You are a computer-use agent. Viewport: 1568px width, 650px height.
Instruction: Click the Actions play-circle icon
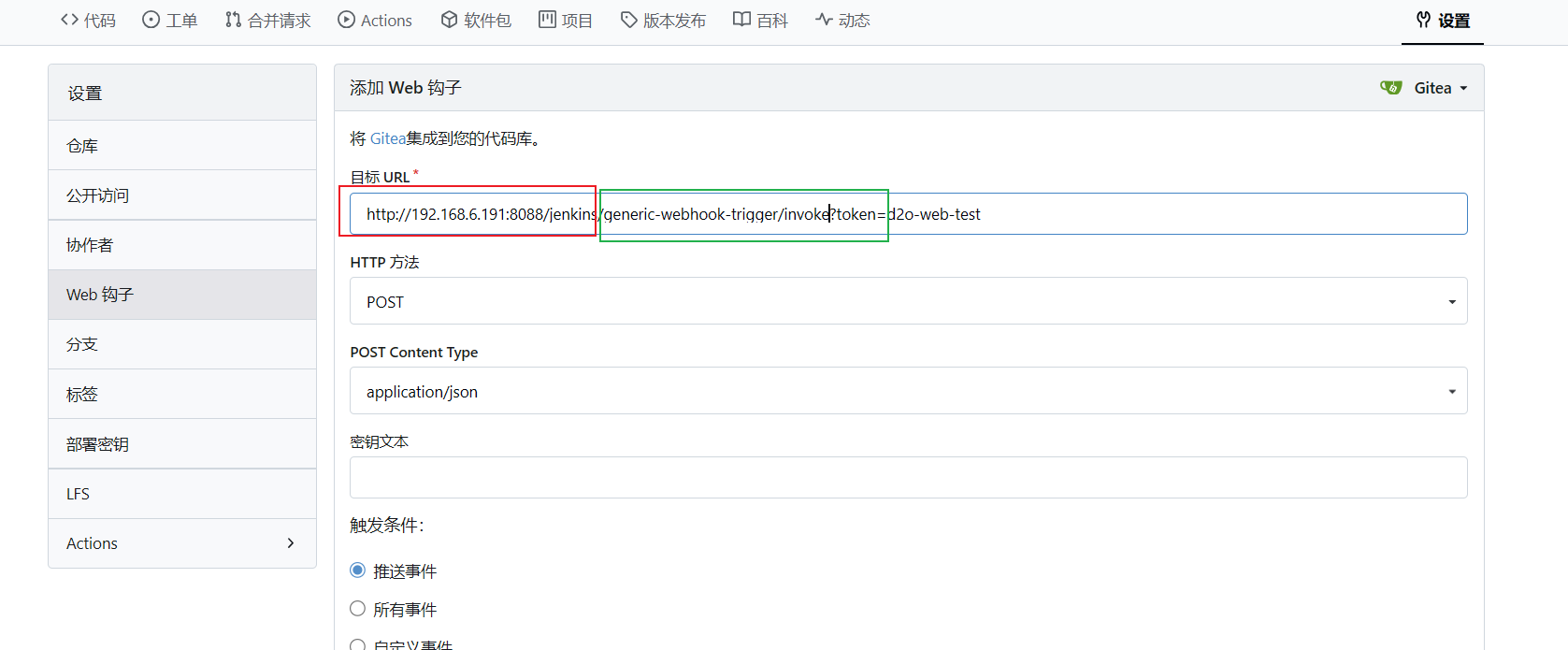click(346, 20)
